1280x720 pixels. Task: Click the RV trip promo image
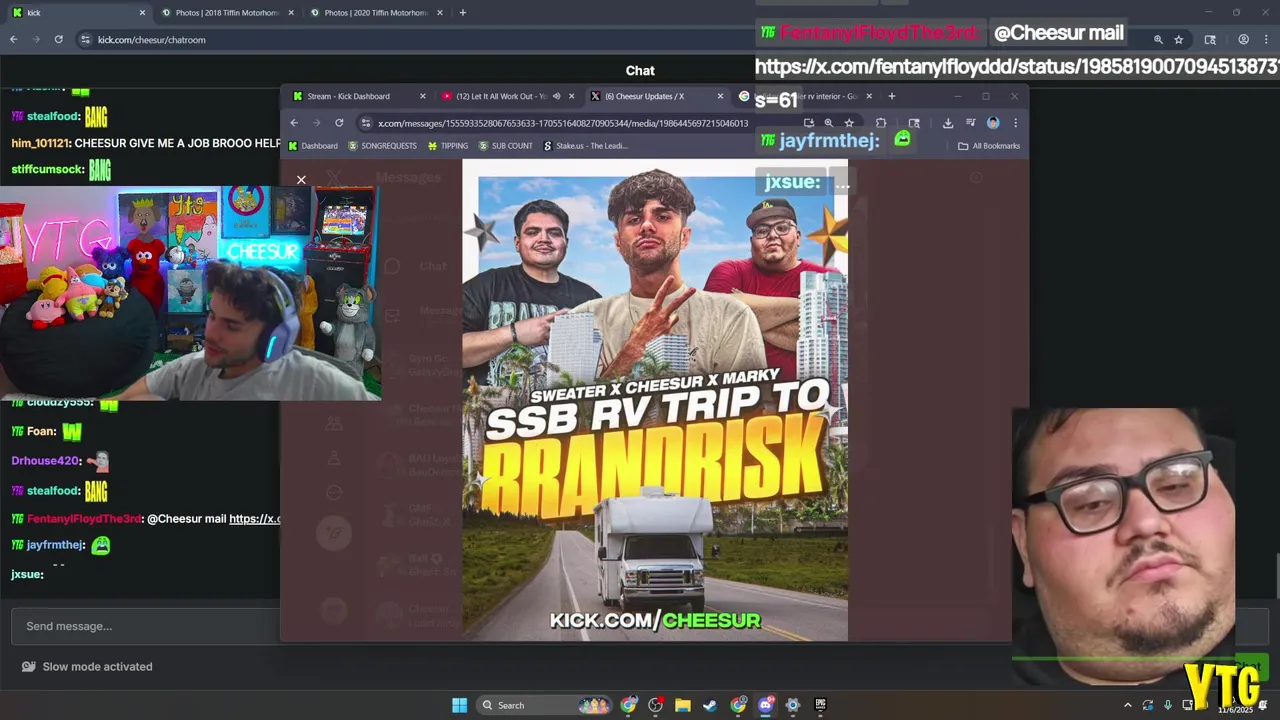point(655,400)
